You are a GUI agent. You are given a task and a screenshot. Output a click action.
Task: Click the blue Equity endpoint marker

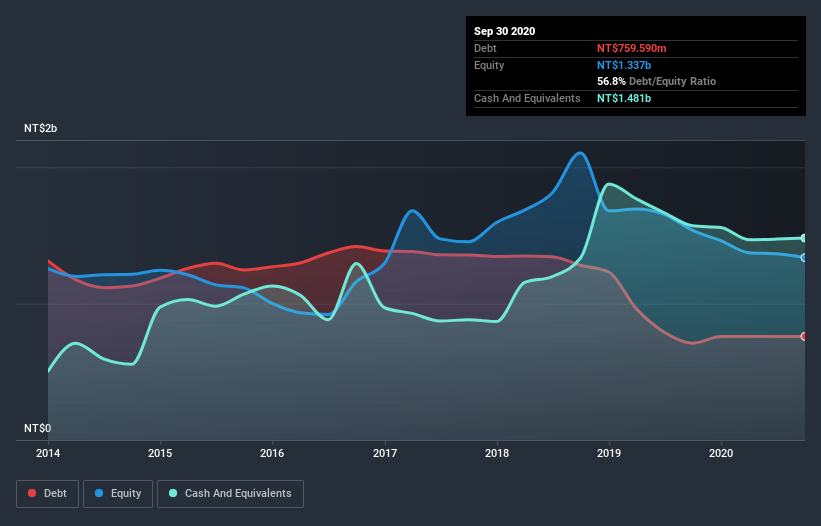coord(804,258)
